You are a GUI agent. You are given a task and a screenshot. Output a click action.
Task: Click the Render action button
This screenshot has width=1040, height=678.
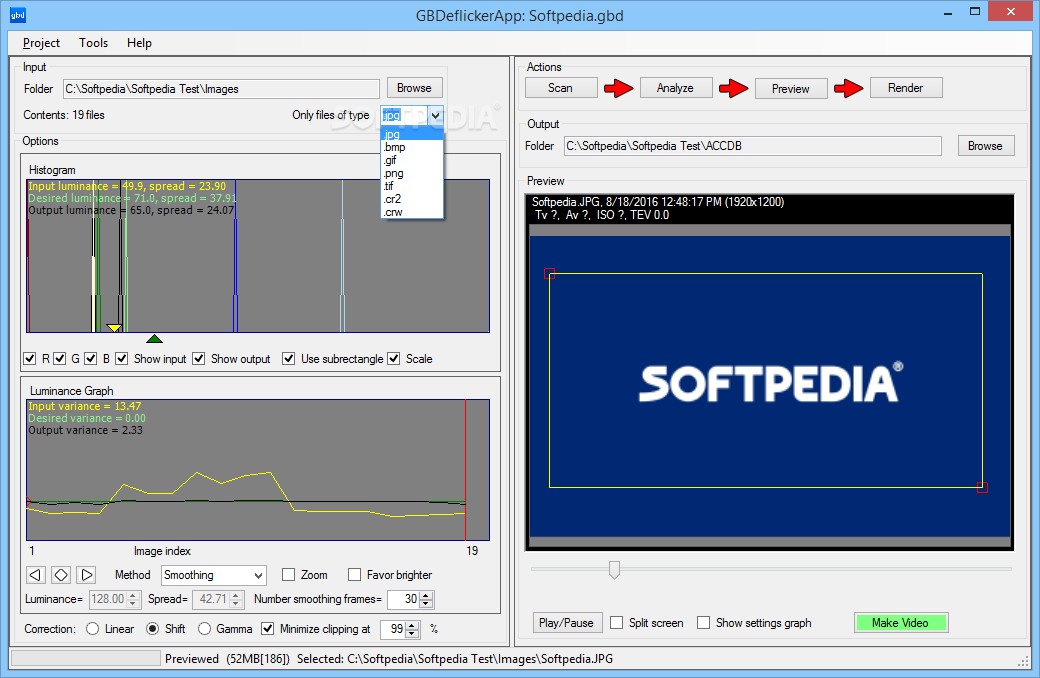[x=905, y=88]
